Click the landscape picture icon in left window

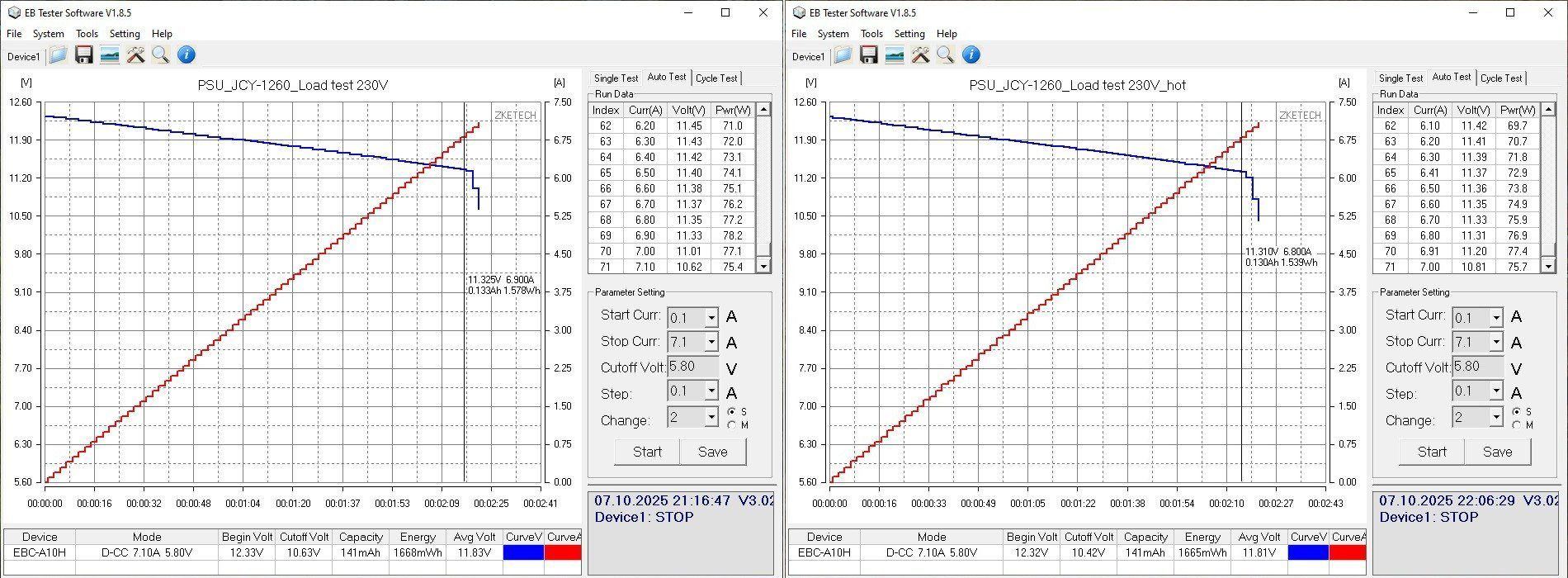pos(109,55)
